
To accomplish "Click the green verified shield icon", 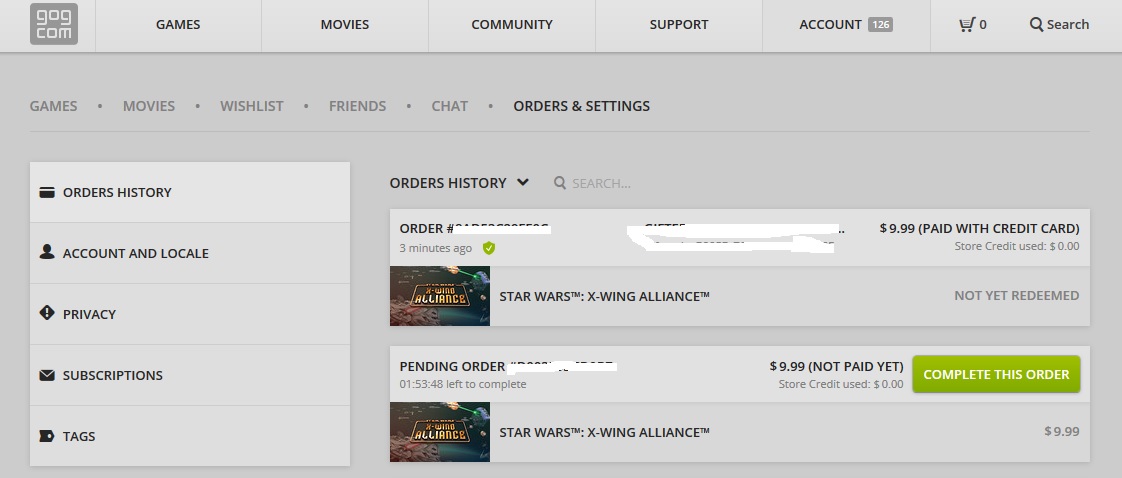I will [x=489, y=248].
